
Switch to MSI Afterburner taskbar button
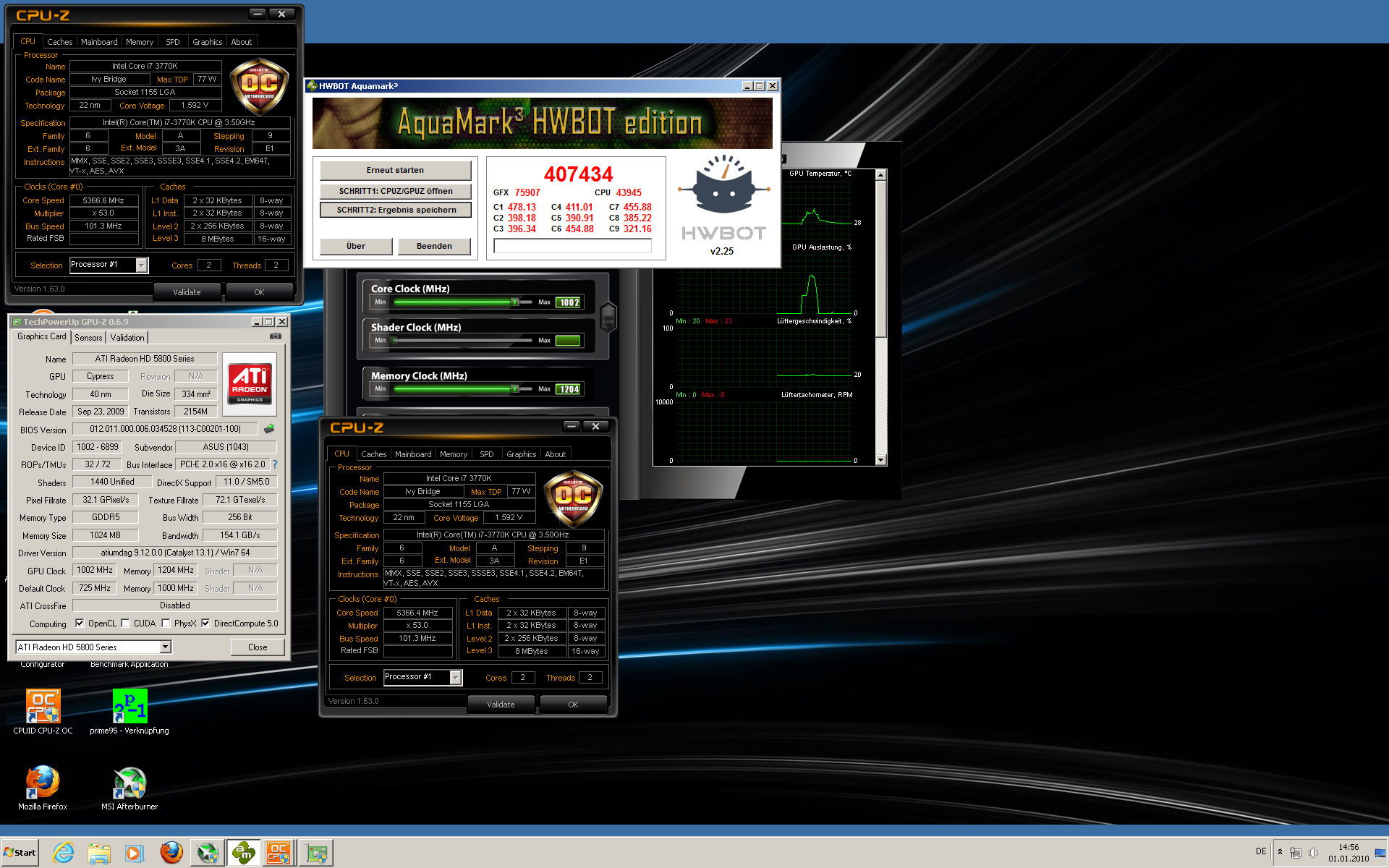[208, 853]
